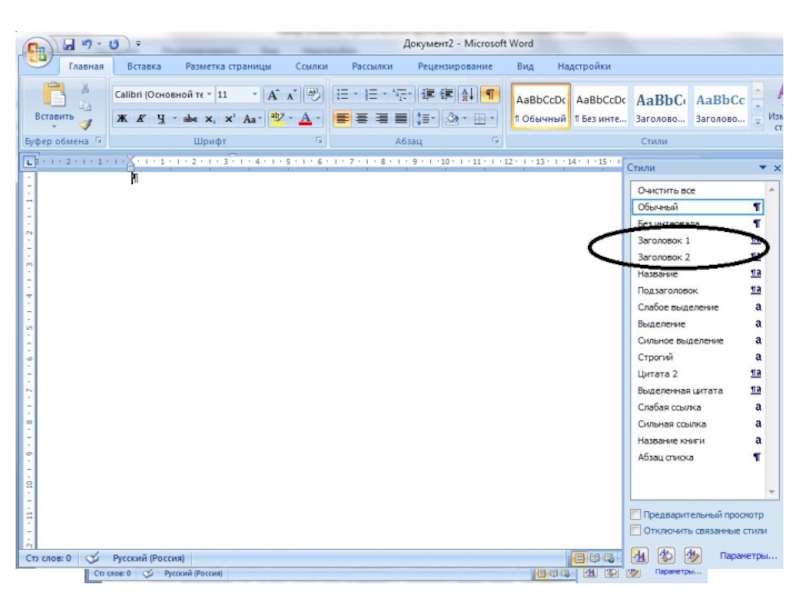The image size is (800, 600).
Task: Select Очистить все in the Styles list
Action: pos(666,190)
